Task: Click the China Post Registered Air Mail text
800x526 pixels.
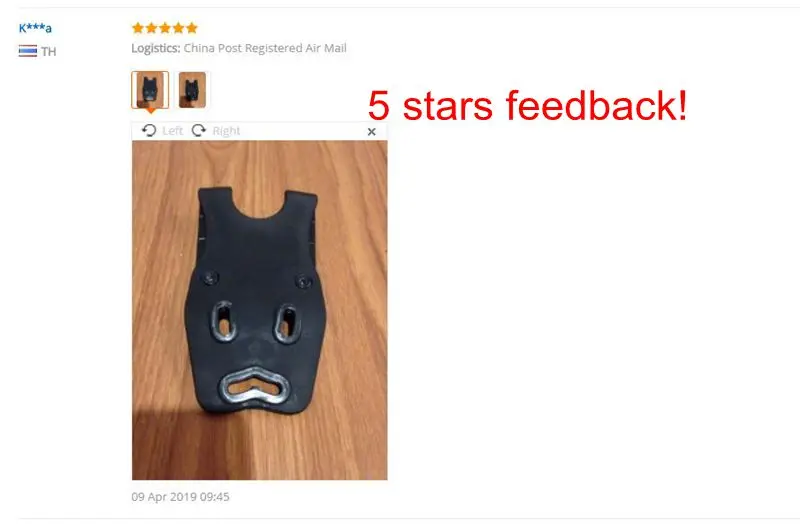Action: point(265,48)
